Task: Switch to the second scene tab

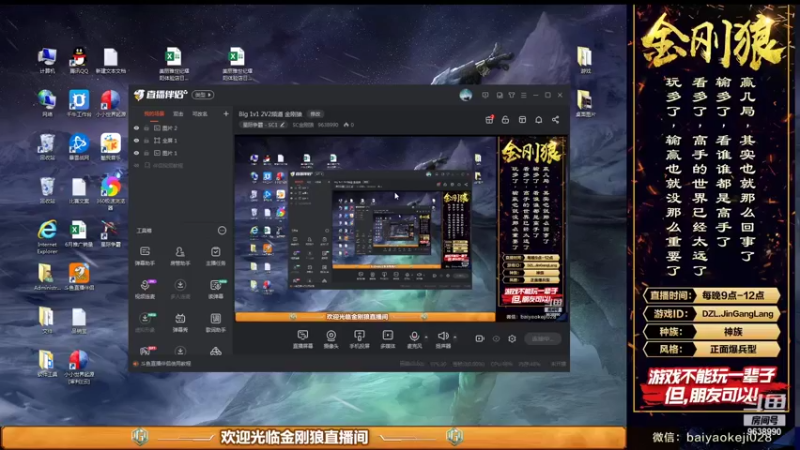Action: click(178, 114)
